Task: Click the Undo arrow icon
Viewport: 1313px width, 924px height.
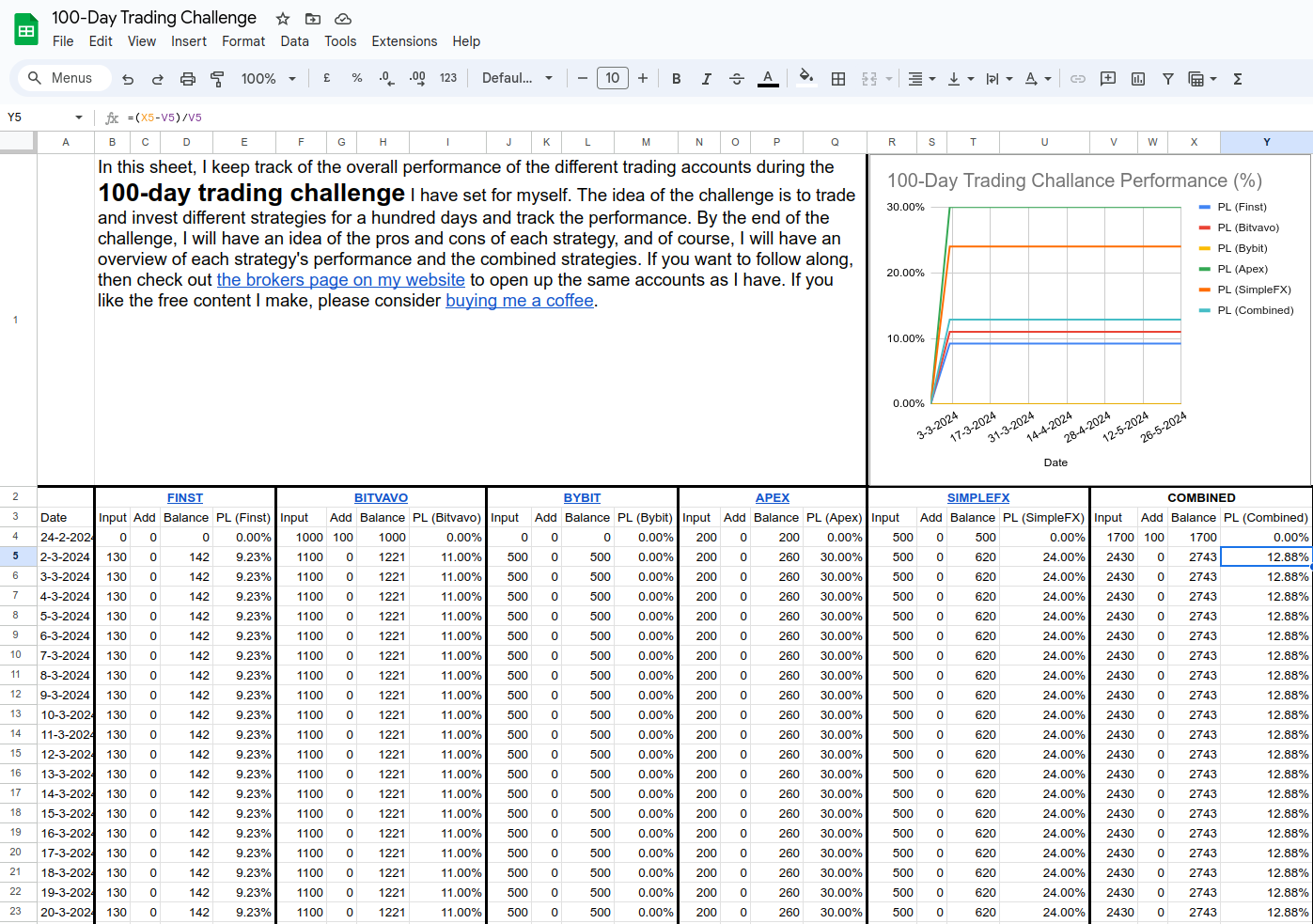Action: [128, 79]
